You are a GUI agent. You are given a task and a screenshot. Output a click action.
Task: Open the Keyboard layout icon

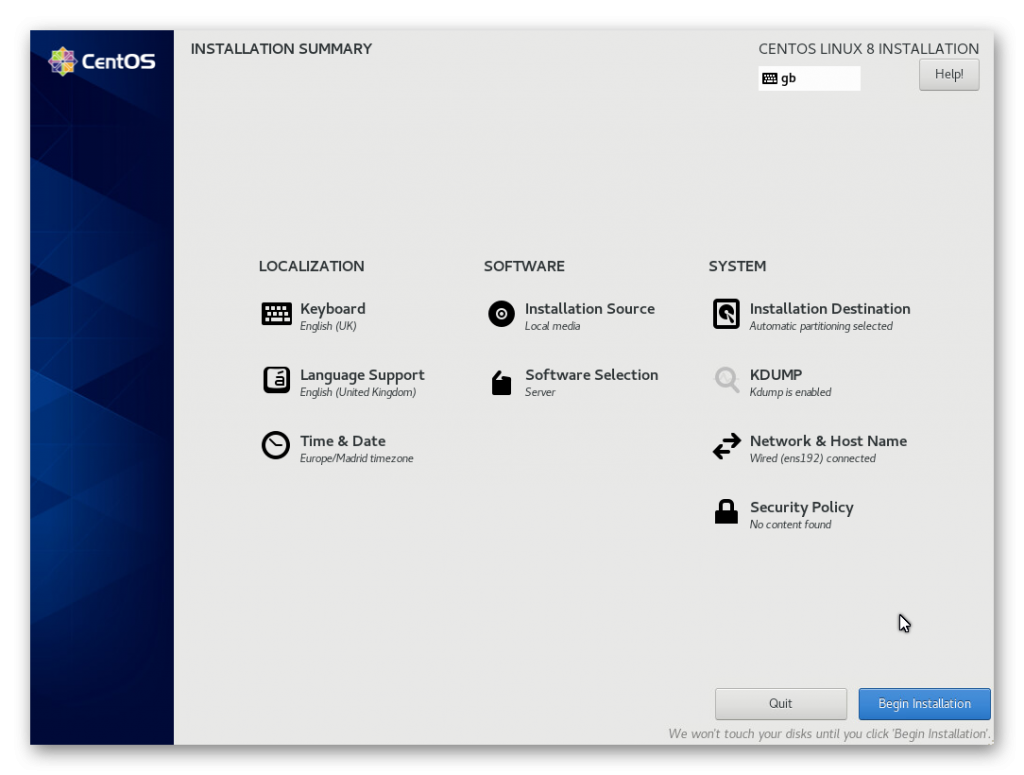(x=276, y=314)
